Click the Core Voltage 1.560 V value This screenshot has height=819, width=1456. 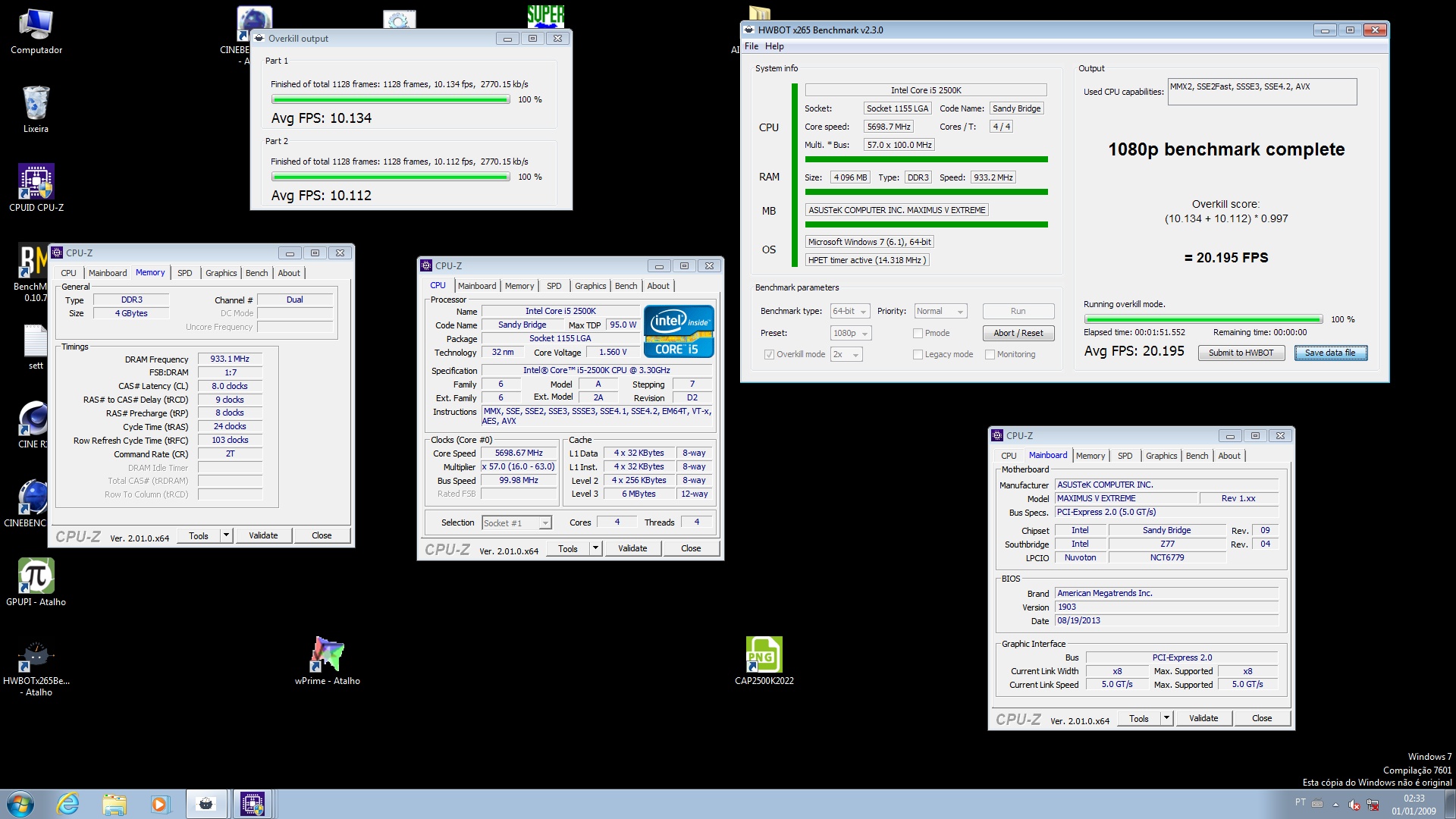(x=613, y=352)
